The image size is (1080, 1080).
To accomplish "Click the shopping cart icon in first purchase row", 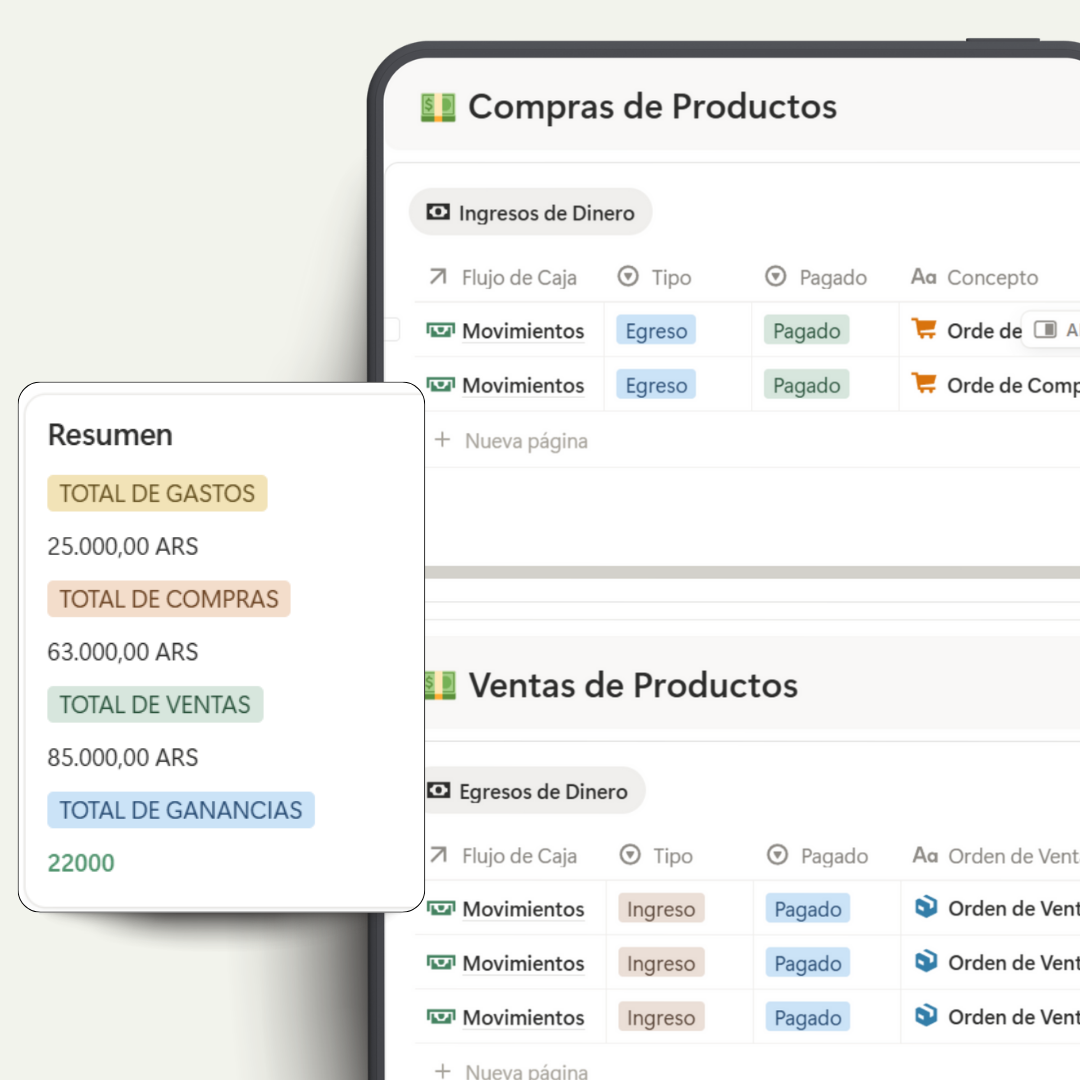I will pos(922,329).
